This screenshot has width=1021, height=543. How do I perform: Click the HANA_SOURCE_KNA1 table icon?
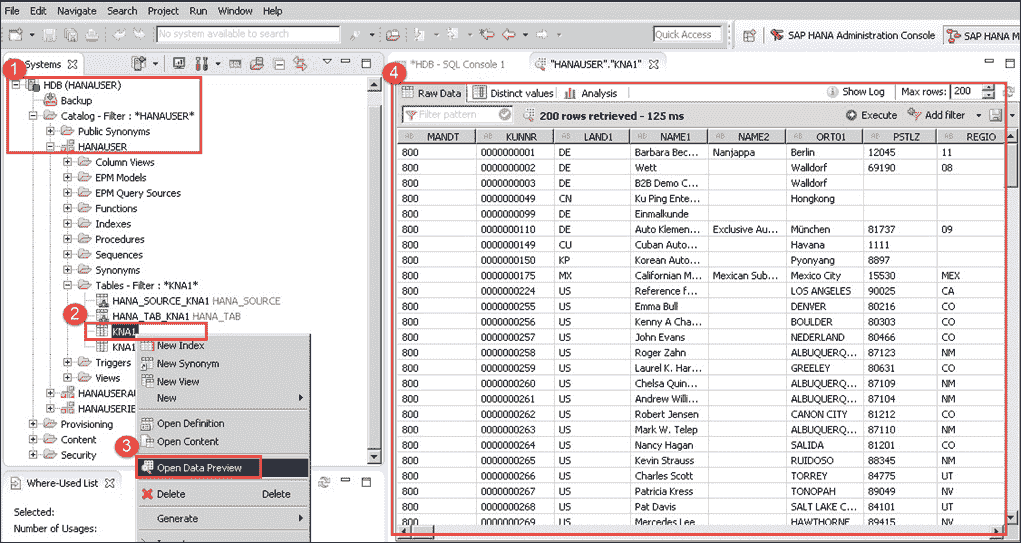tap(103, 301)
